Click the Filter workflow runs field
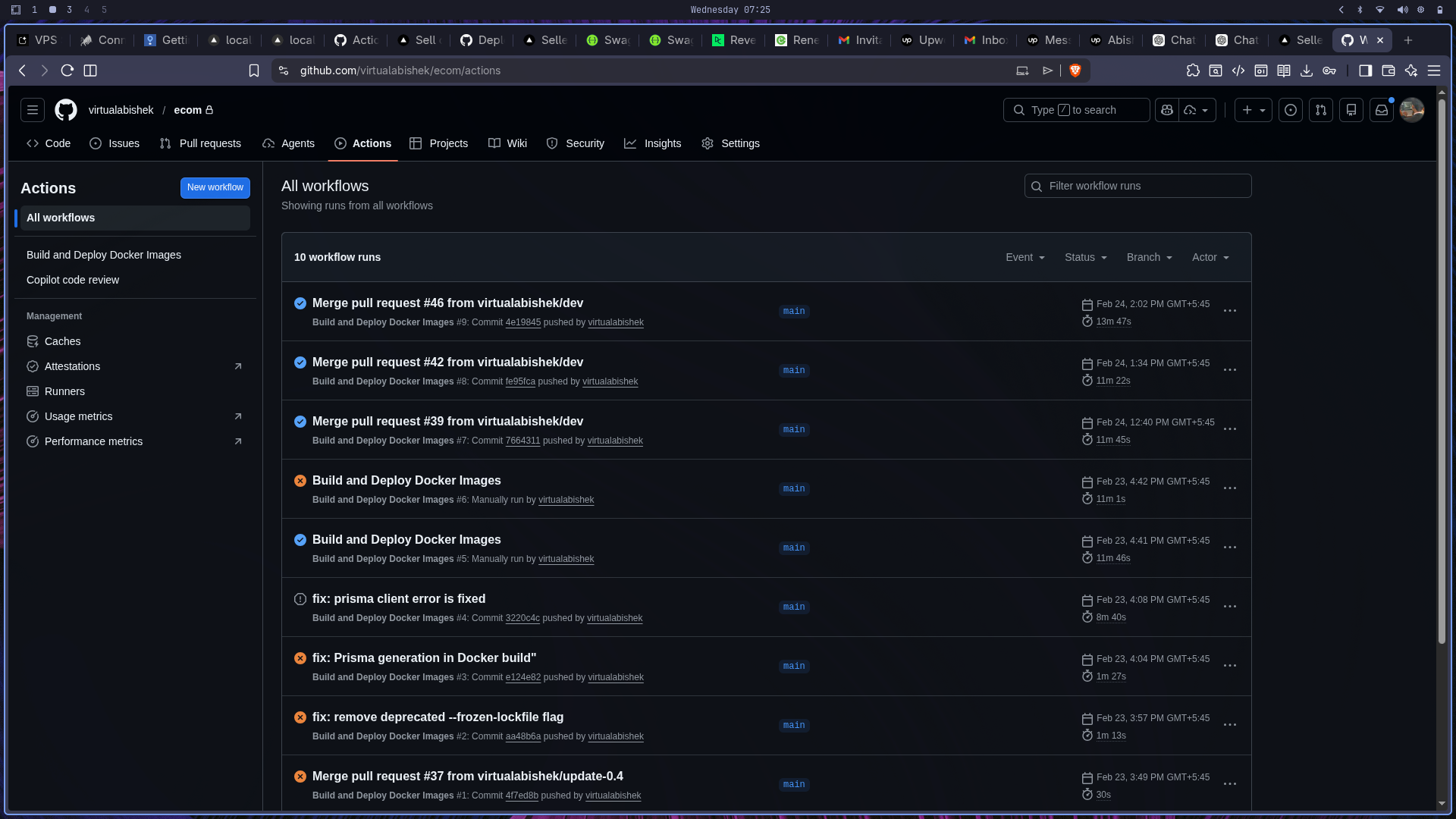The height and width of the screenshot is (819, 1456). click(1137, 186)
